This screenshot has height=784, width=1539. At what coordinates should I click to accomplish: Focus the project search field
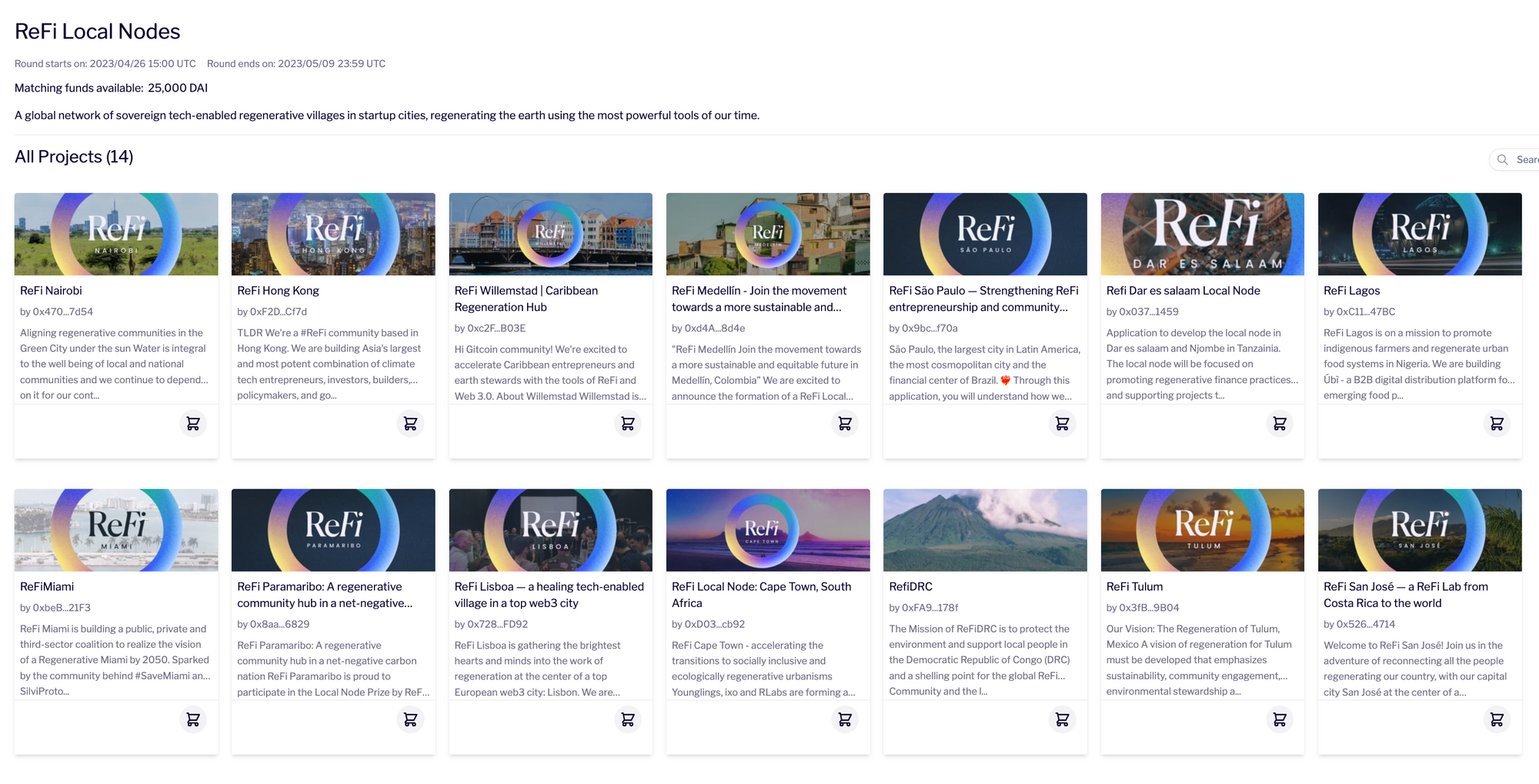click(1525, 160)
